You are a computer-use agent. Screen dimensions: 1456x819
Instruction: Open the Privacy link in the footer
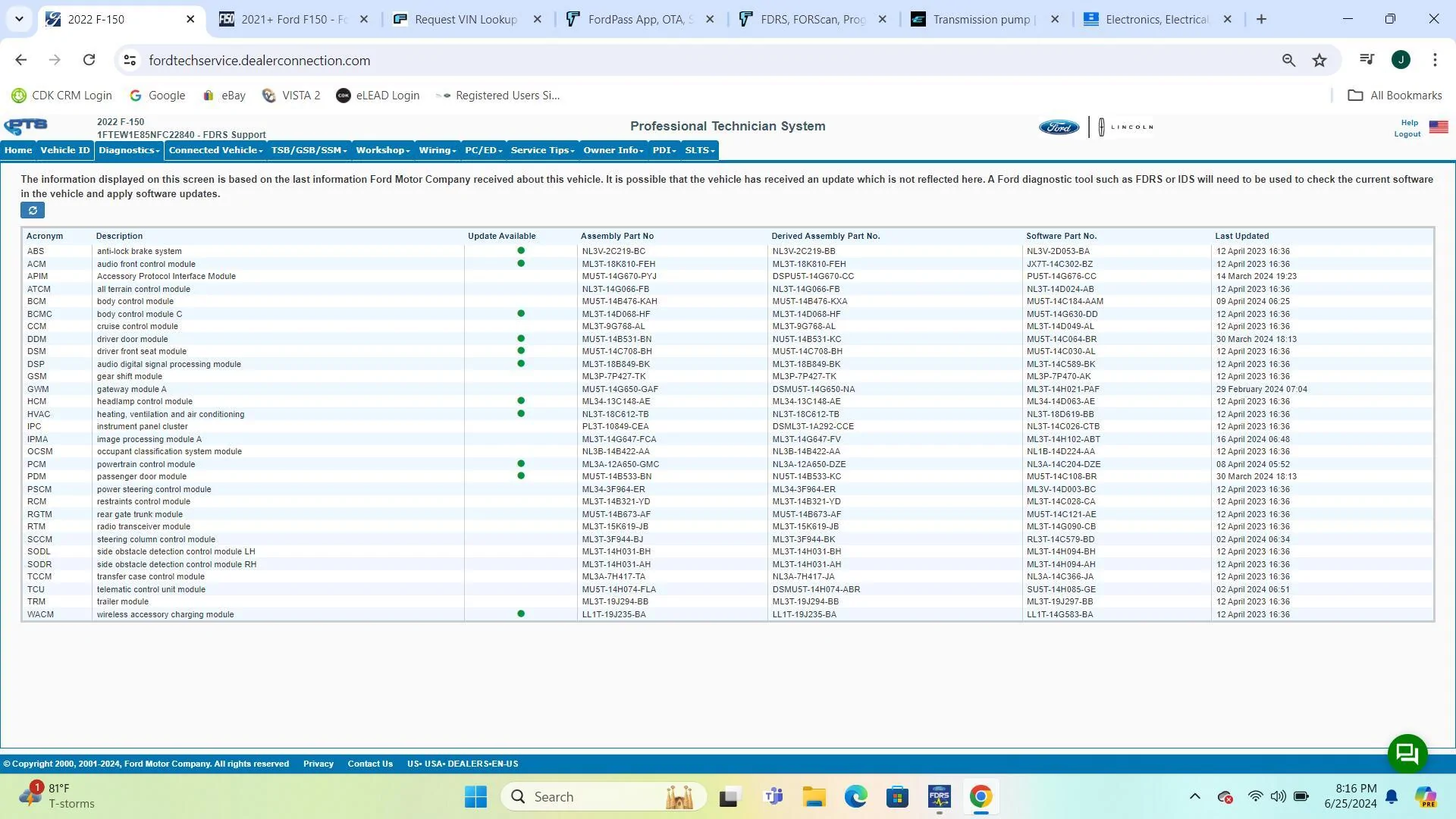click(318, 764)
